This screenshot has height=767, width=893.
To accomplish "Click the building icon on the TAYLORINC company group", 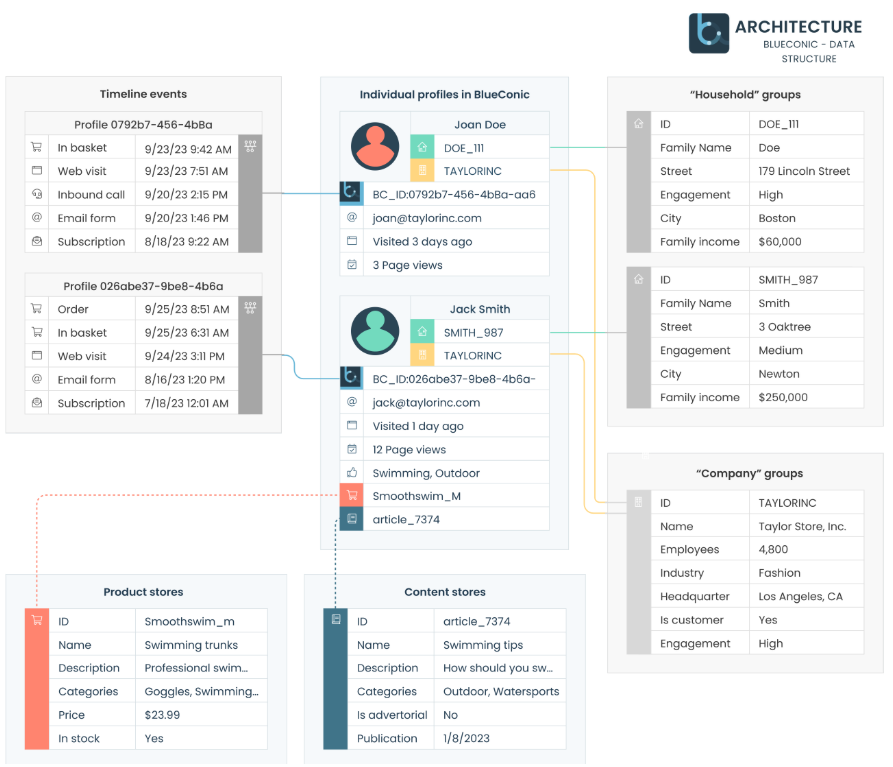I will coord(638,502).
